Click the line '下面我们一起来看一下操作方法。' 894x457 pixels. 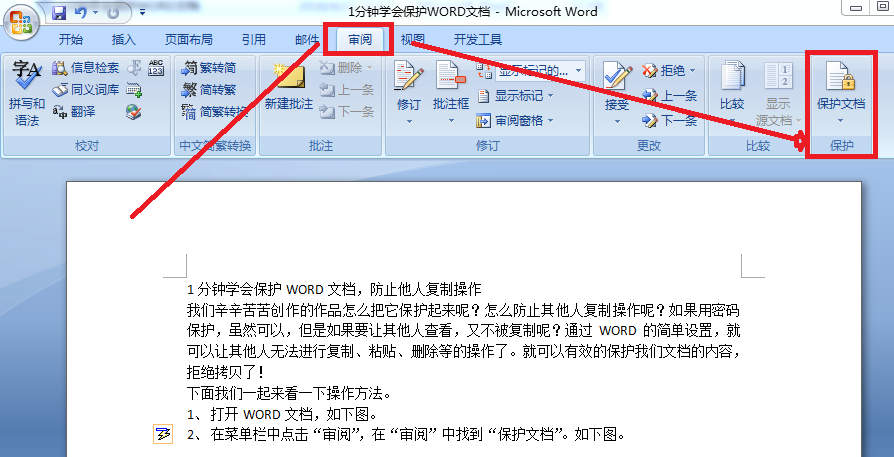[x=289, y=393]
